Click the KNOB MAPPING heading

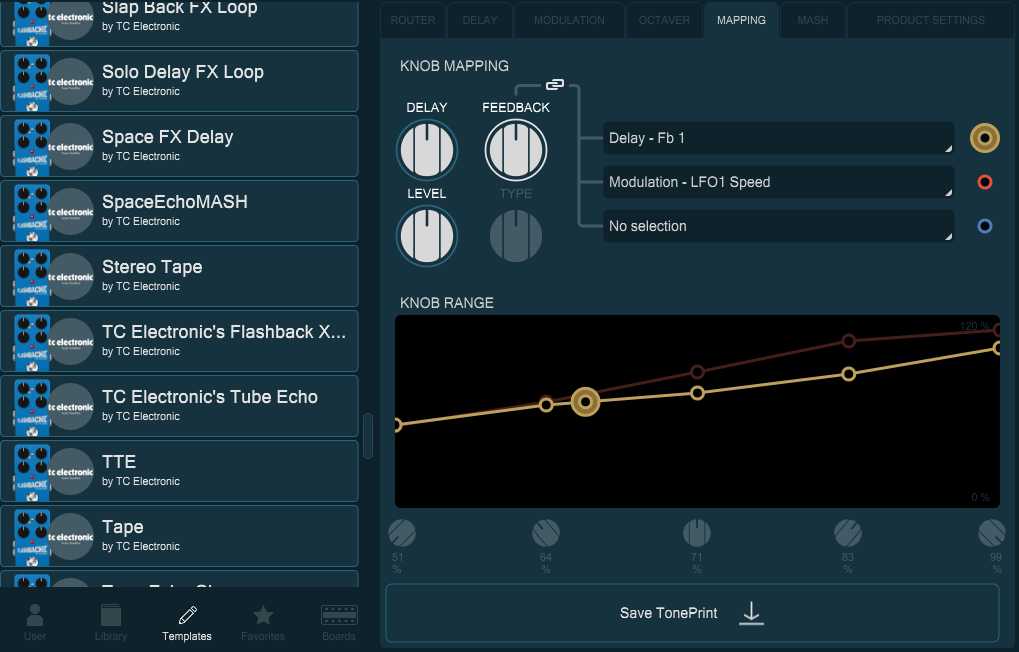point(454,66)
